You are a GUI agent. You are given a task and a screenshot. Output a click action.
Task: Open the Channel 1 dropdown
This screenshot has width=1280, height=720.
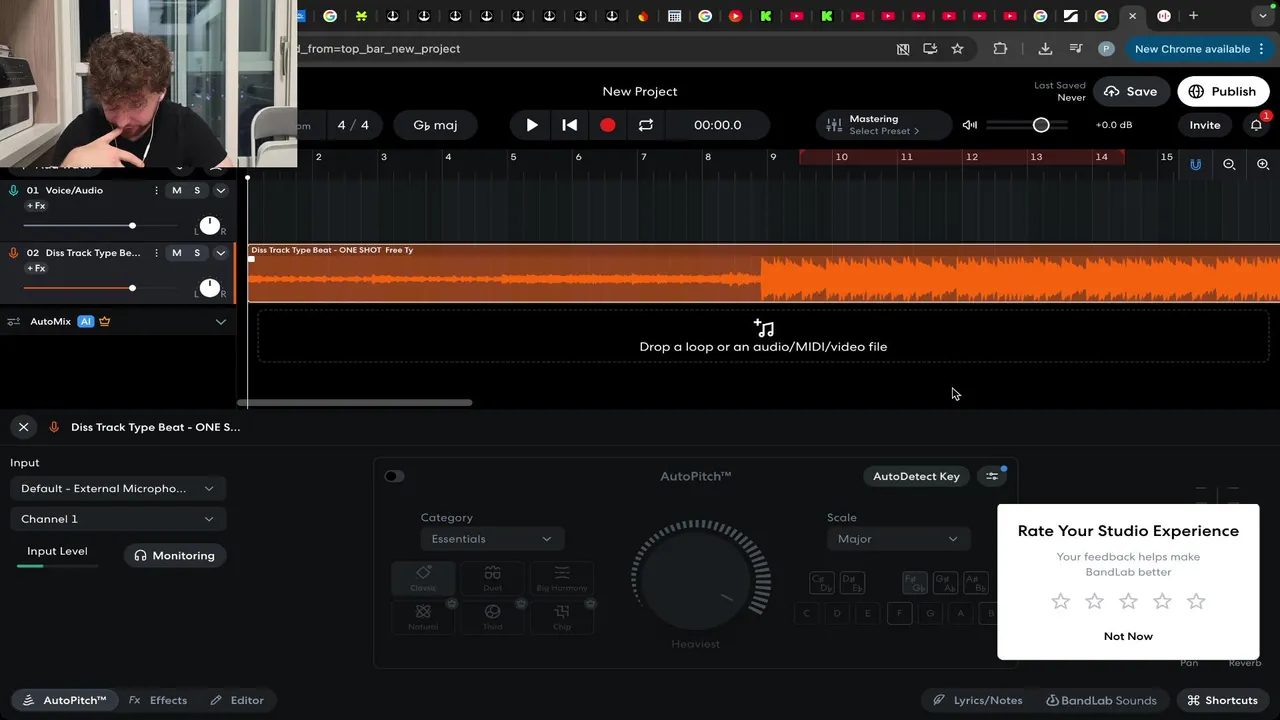[117, 519]
